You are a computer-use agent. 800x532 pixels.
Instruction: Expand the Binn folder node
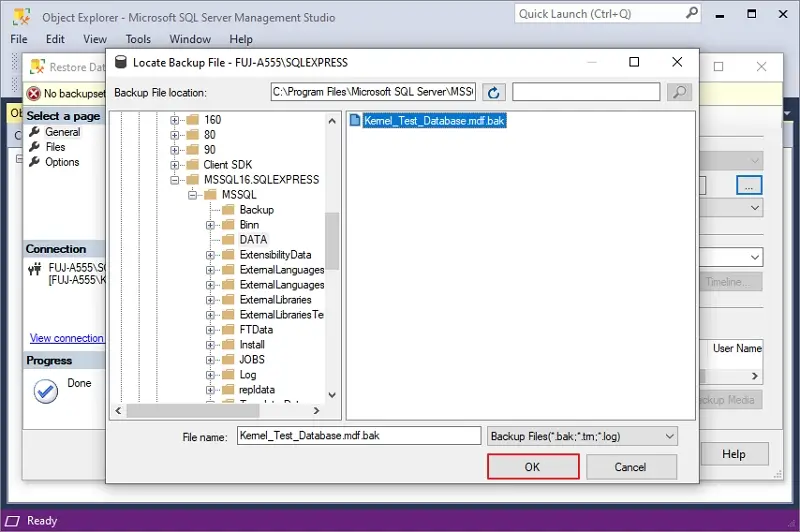[210, 225]
